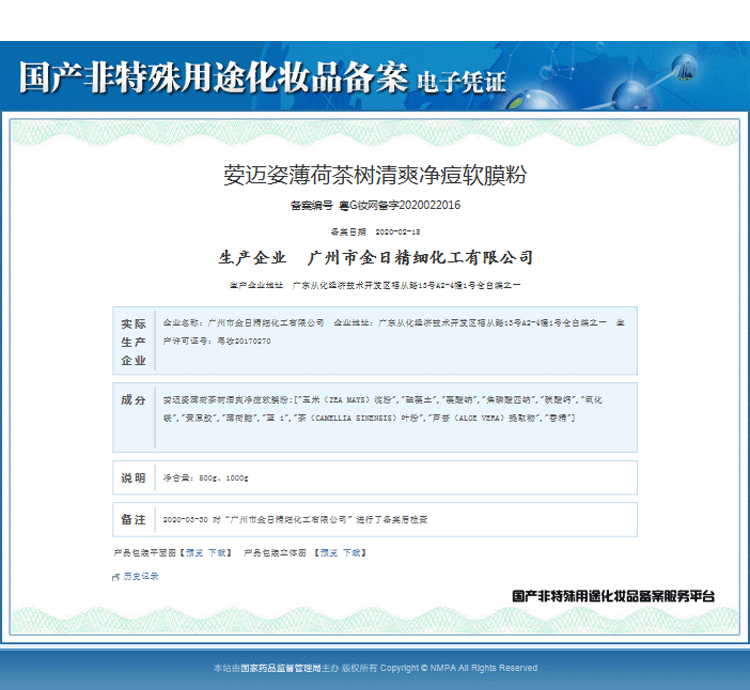Click the 产品包装平面图 label
Viewport: 750px width, 690px height.
pyautogui.click(x=145, y=553)
